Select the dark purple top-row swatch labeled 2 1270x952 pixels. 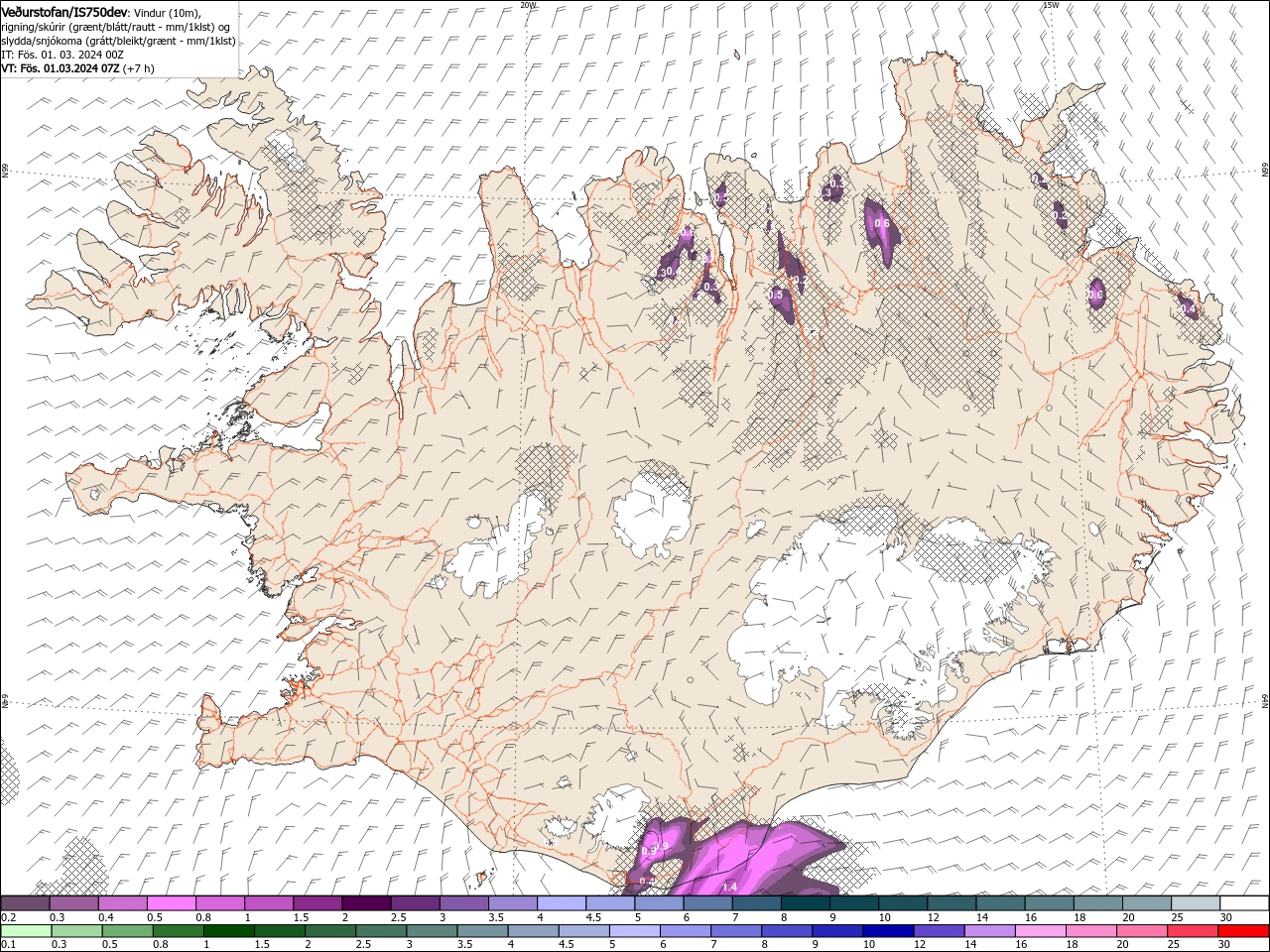pyautogui.click(x=366, y=903)
